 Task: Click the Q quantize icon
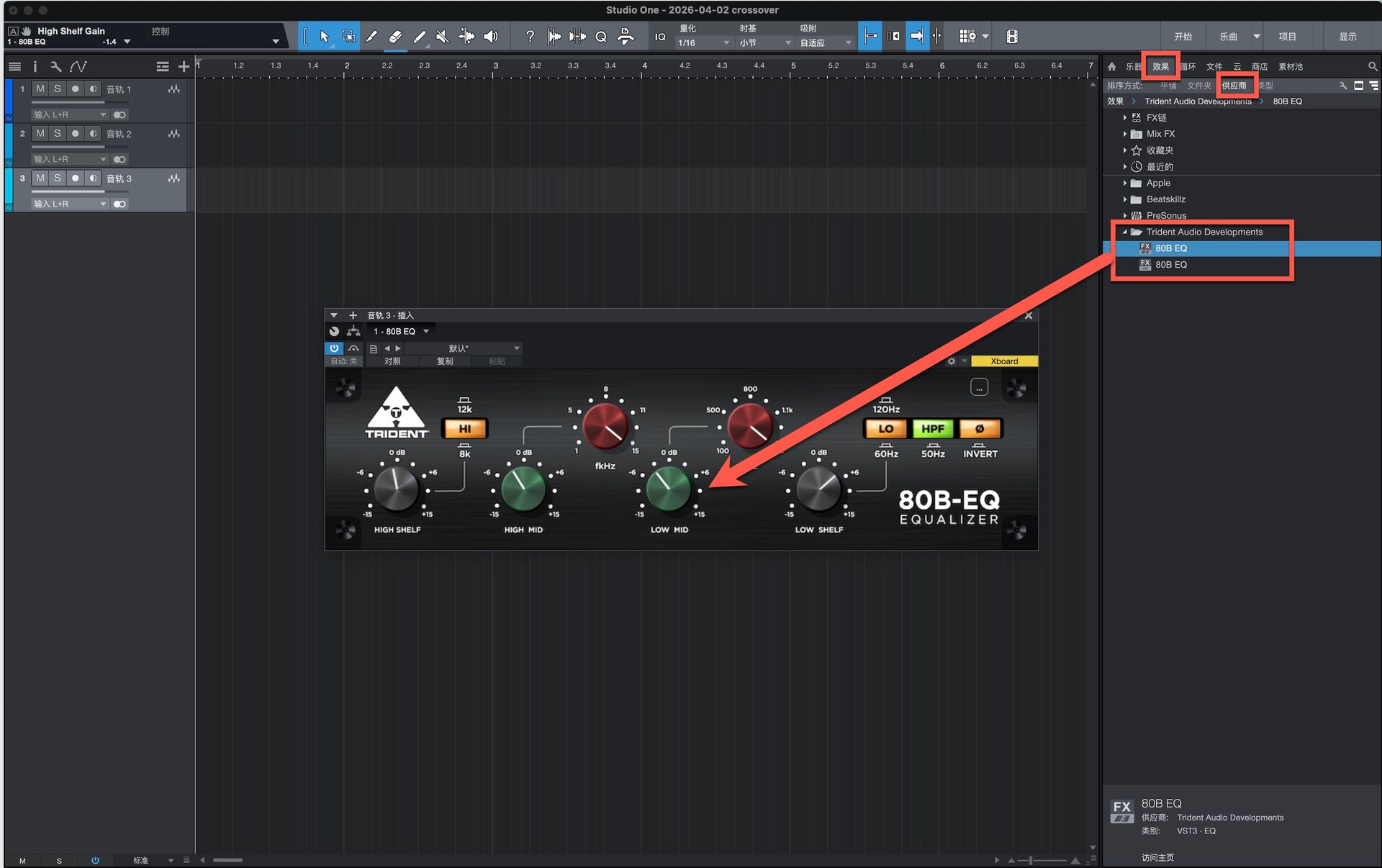point(601,37)
